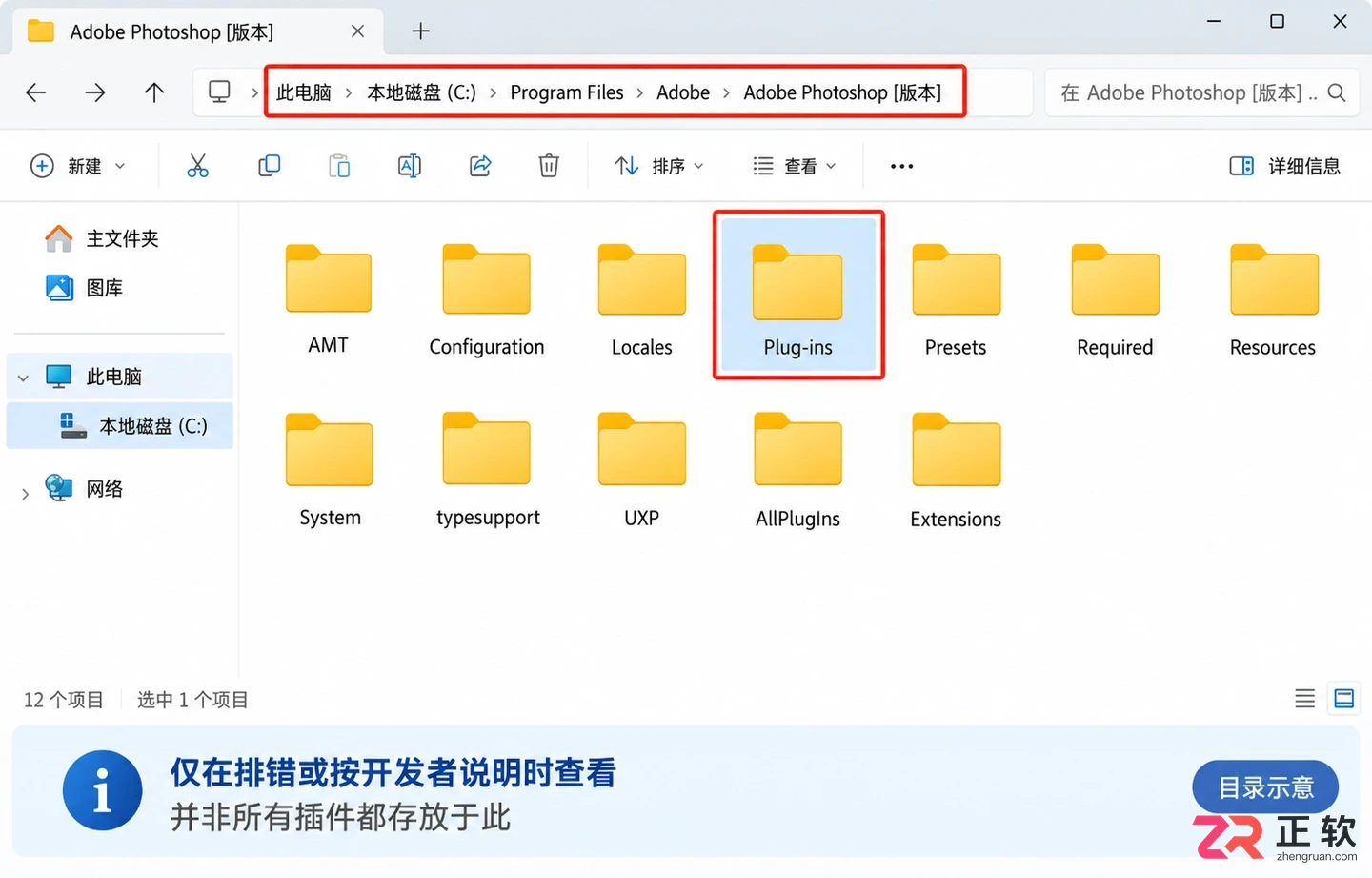1372x878 pixels.
Task: Go up one folder level arrow
Action: pos(154,92)
